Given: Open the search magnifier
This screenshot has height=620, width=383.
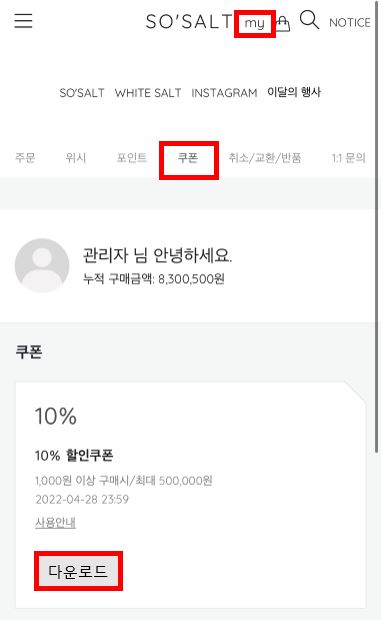Looking at the screenshot, I should coord(309,20).
